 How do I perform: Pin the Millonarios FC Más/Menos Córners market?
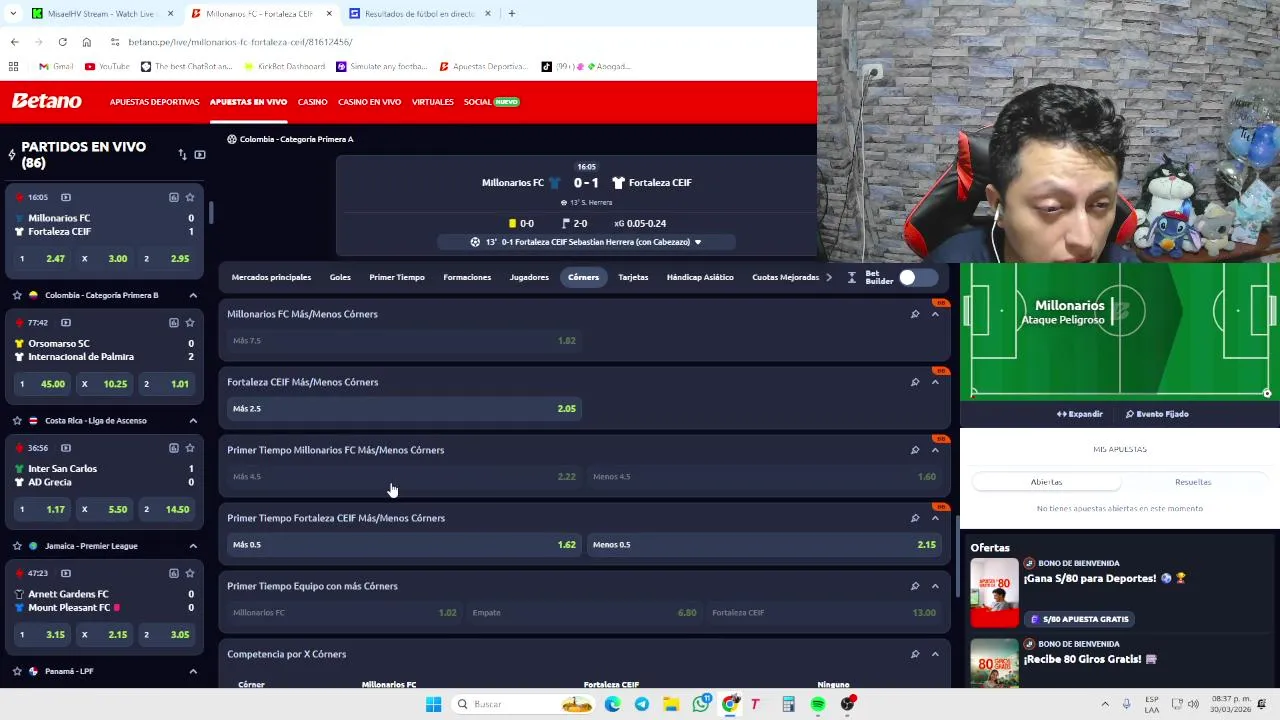point(914,314)
